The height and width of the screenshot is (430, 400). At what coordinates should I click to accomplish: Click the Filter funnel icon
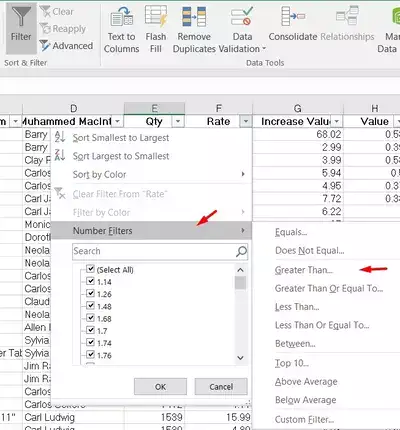(x=21, y=16)
